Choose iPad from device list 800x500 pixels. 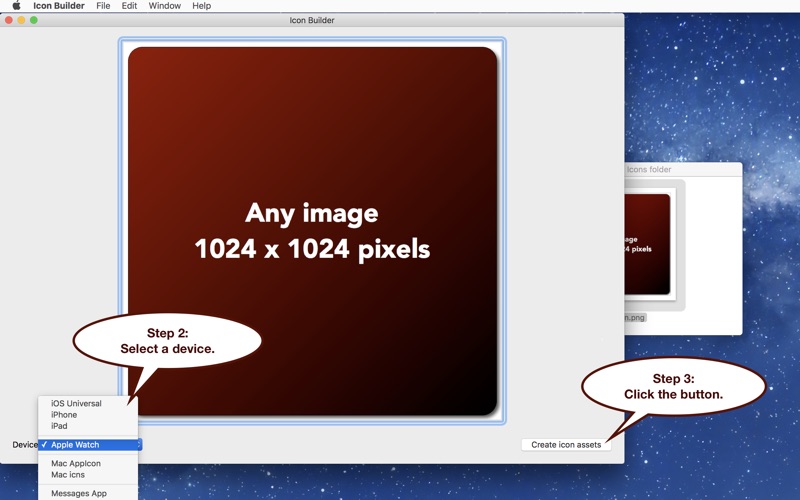point(88,426)
